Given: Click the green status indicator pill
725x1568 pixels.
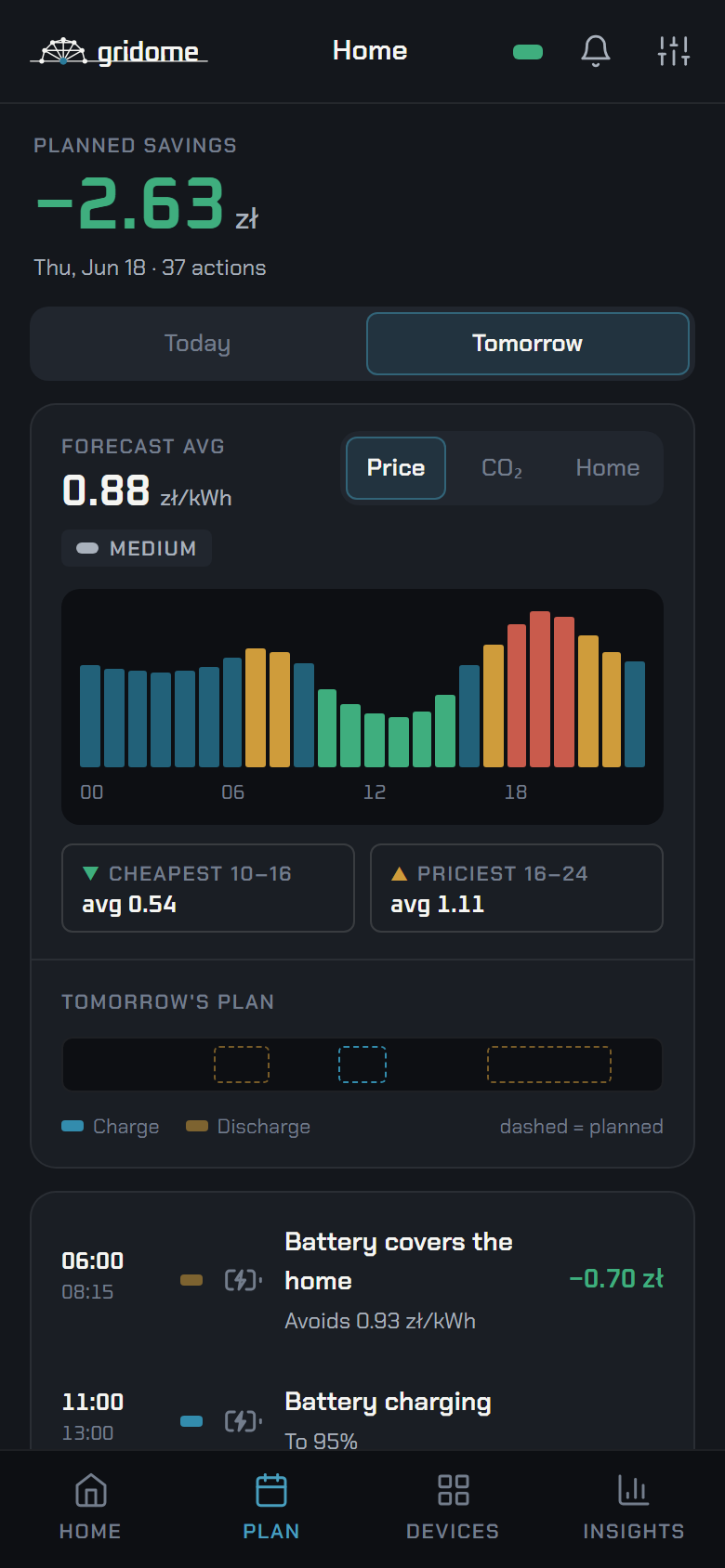Looking at the screenshot, I should coord(528,52).
